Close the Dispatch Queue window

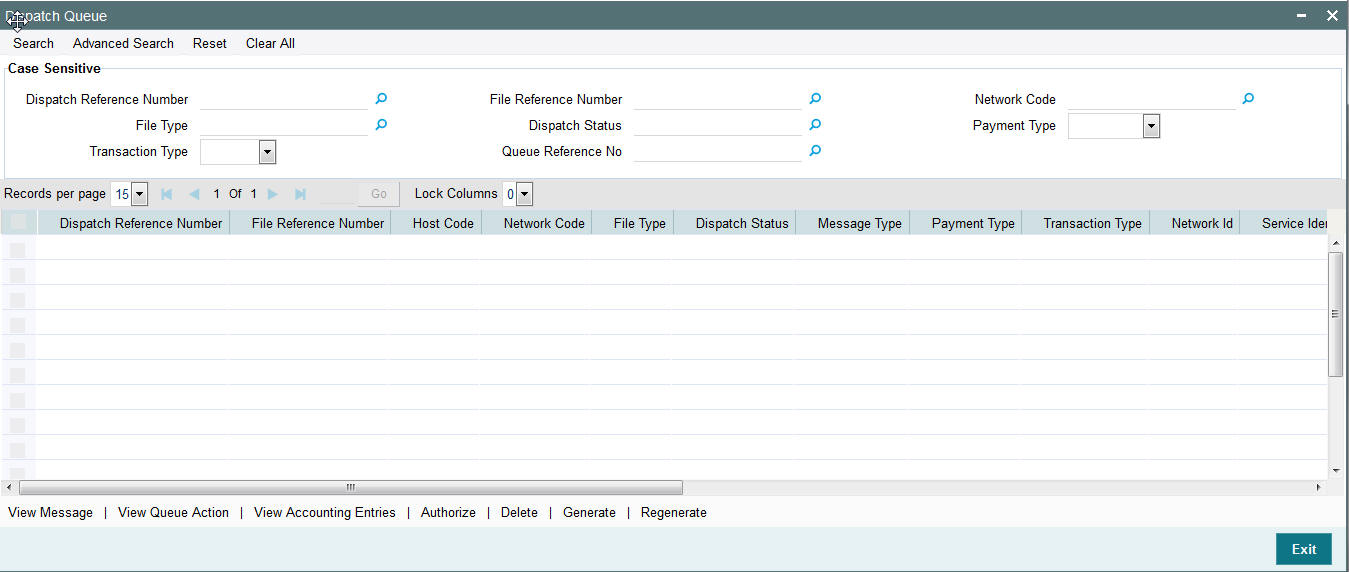point(1332,15)
